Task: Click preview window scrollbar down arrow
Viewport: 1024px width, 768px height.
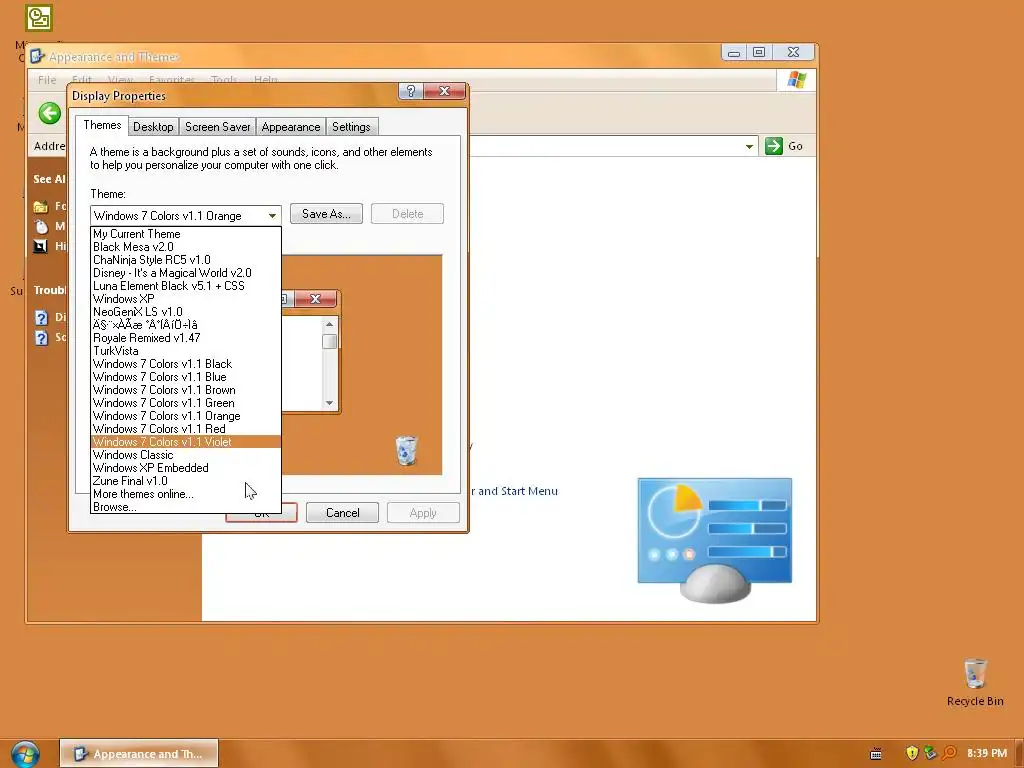Action: pos(329,403)
